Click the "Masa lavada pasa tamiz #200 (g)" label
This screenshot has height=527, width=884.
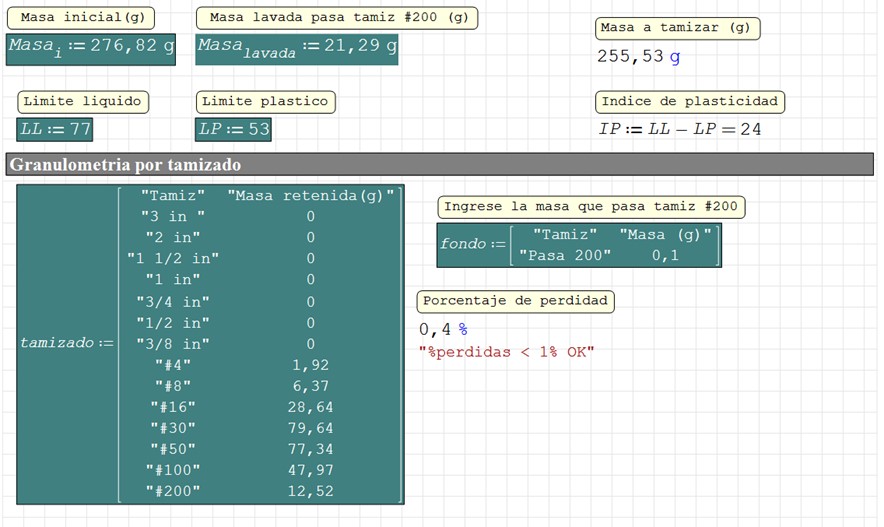pyautogui.click(x=337, y=18)
